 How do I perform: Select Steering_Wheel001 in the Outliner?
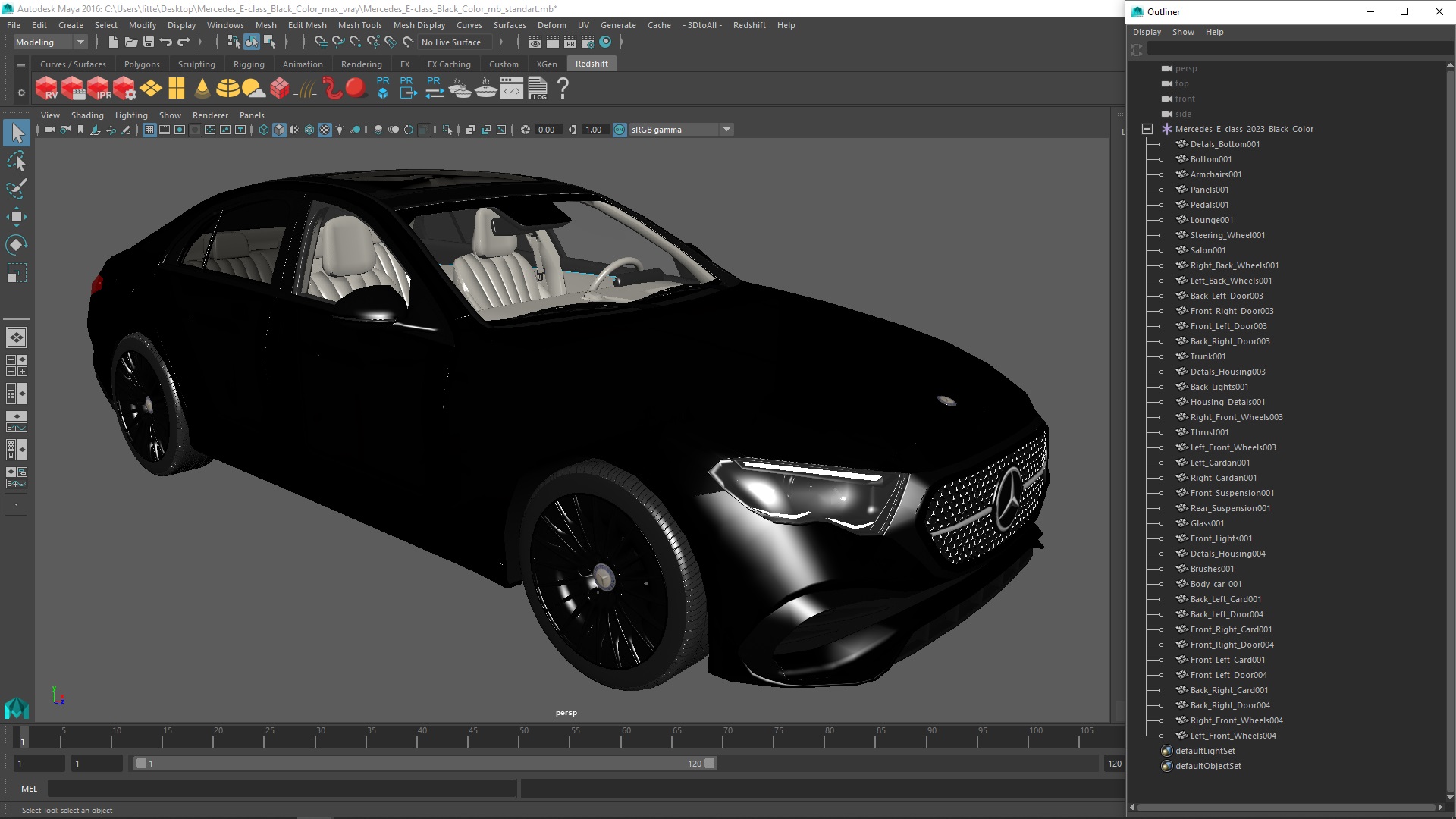(1228, 235)
